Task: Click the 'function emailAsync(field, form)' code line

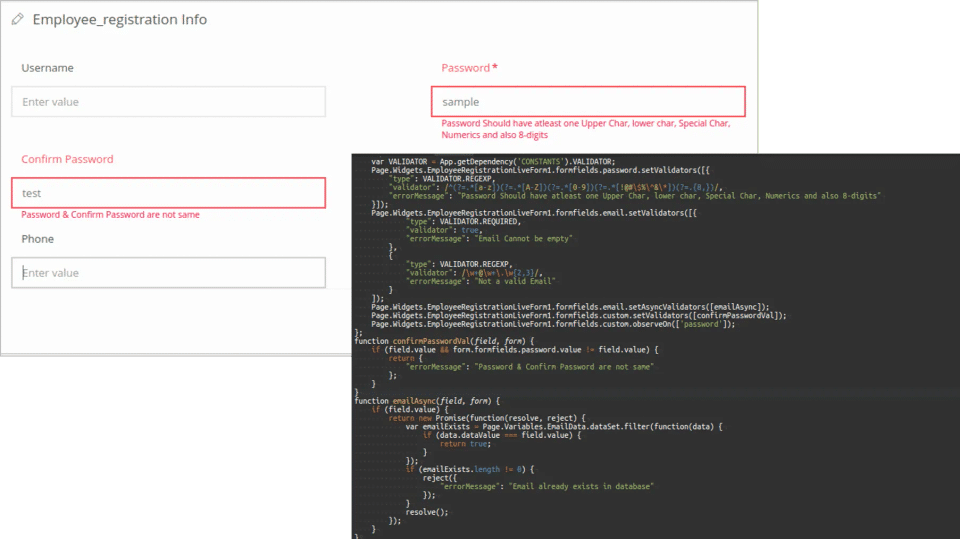Action: [x=427, y=401]
